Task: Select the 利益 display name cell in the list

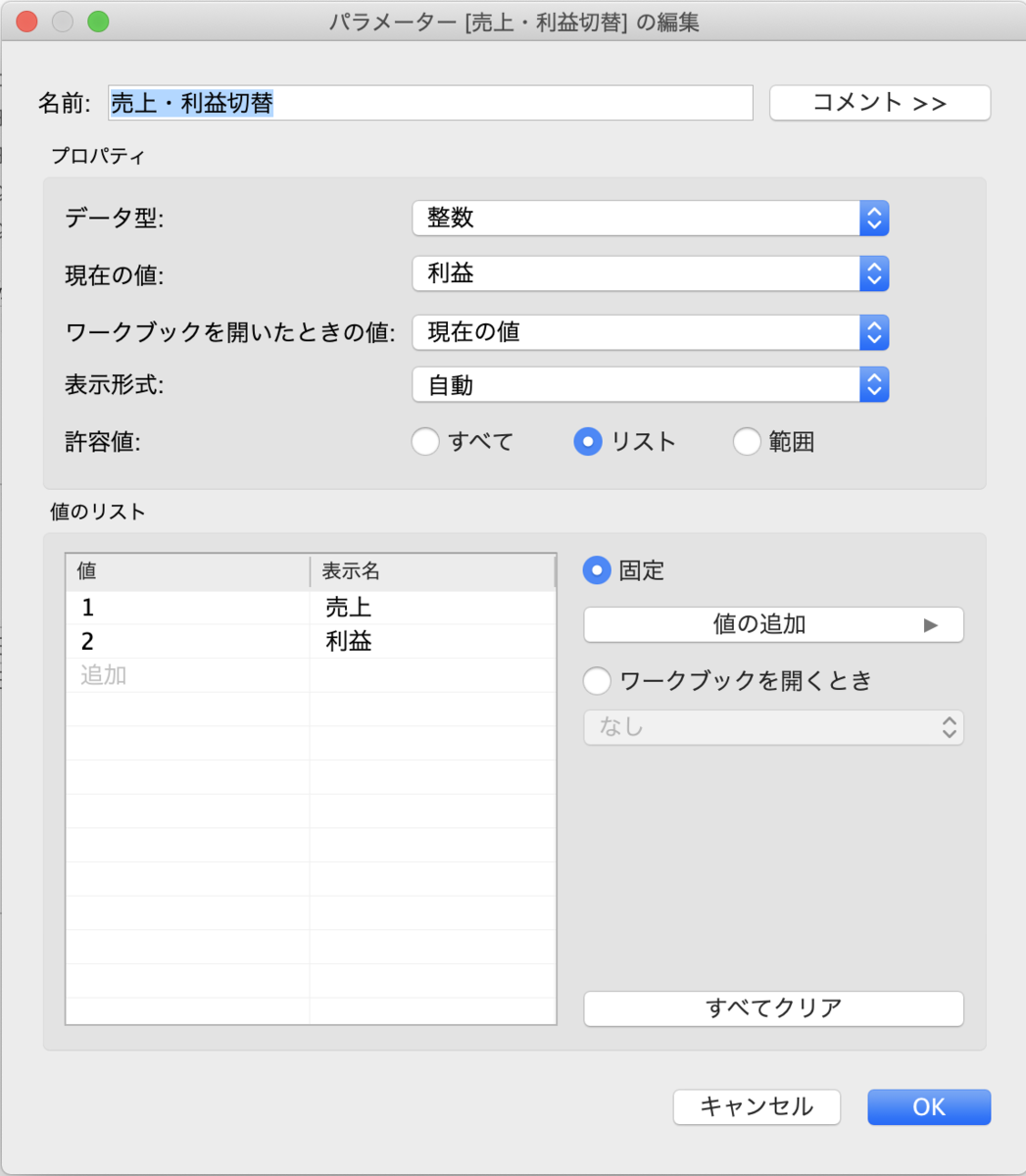Action: (x=433, y=642)
